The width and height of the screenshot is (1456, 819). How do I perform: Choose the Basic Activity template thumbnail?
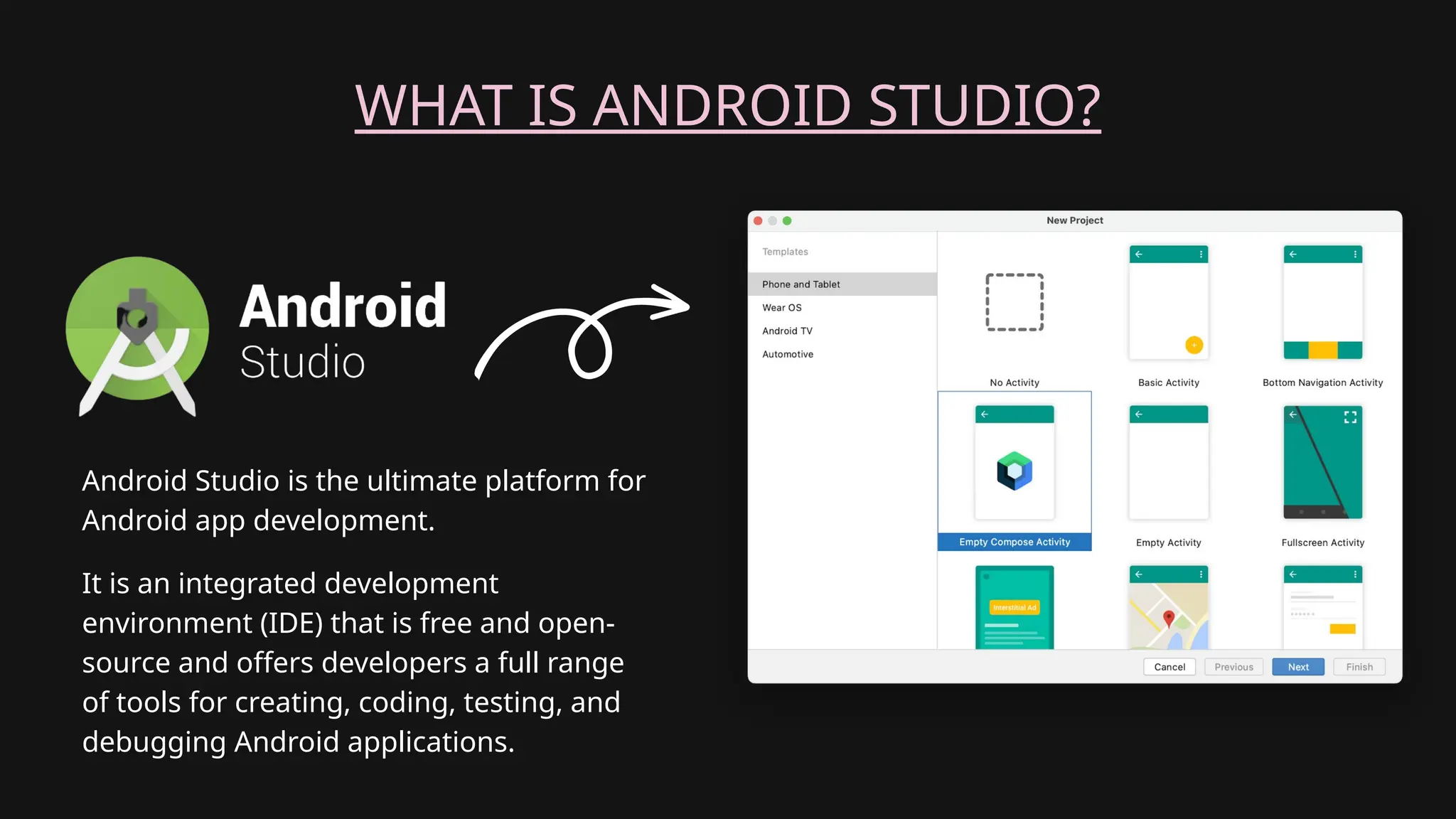click(x=1169, y=302)
